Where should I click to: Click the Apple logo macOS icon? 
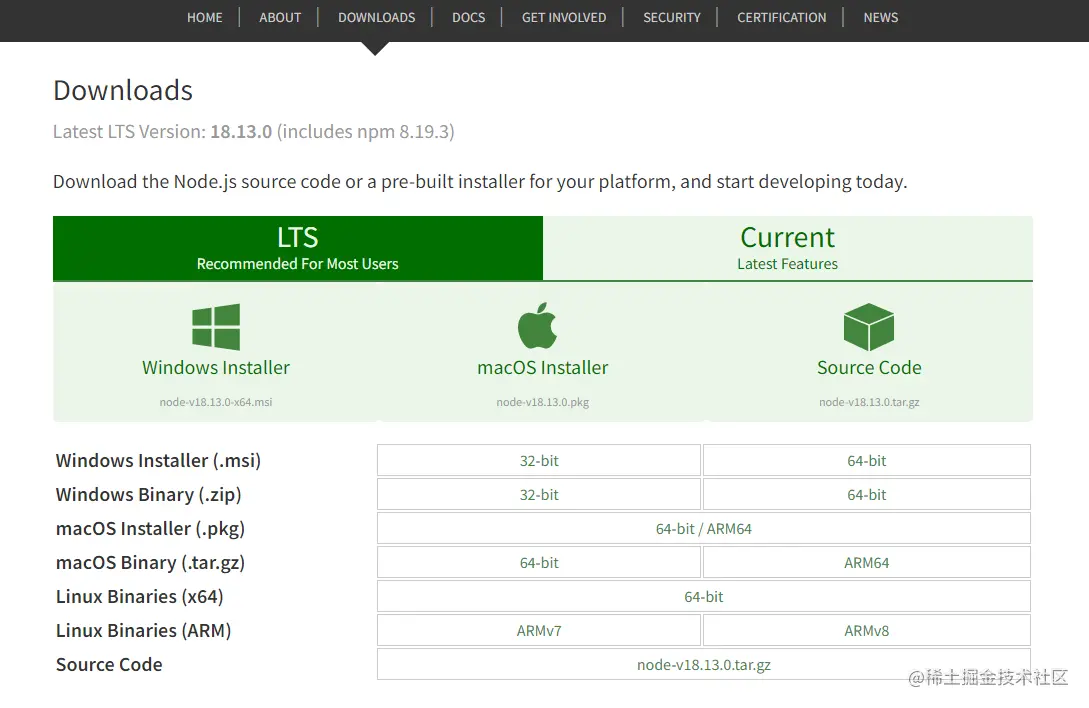[x=538, y=325]
